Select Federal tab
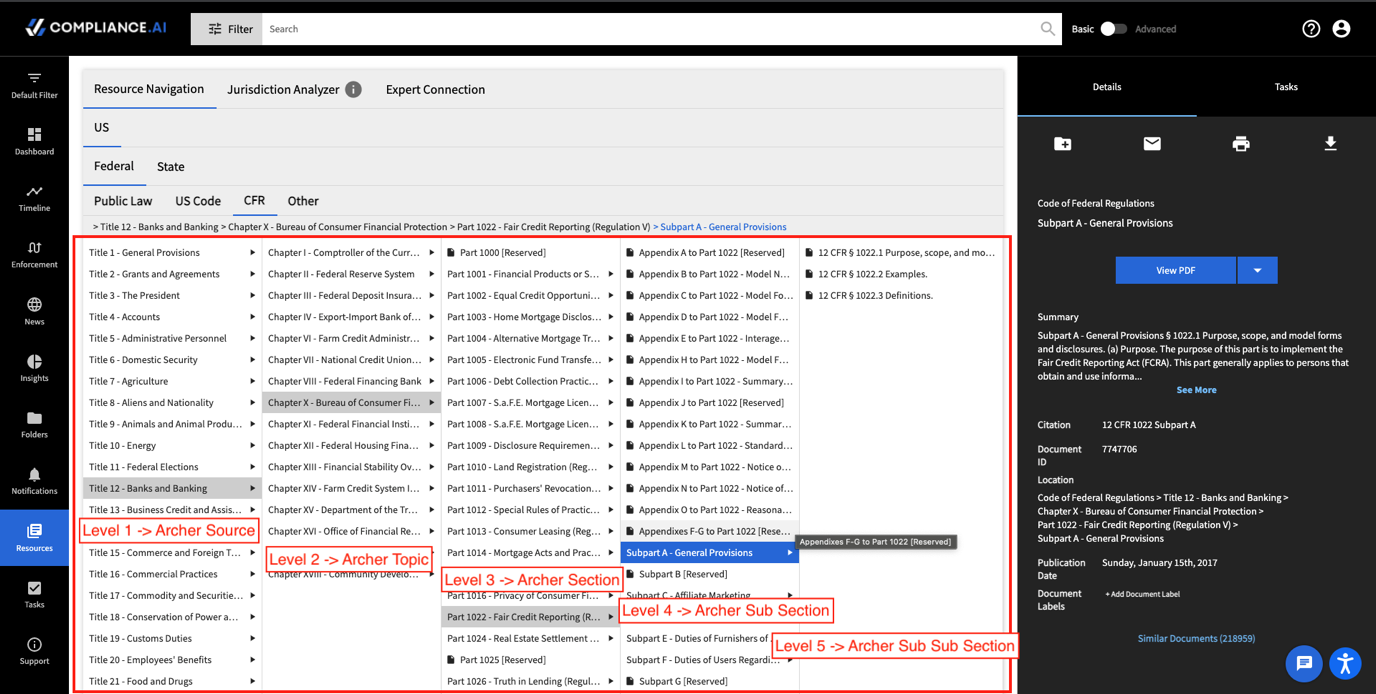 114,166
